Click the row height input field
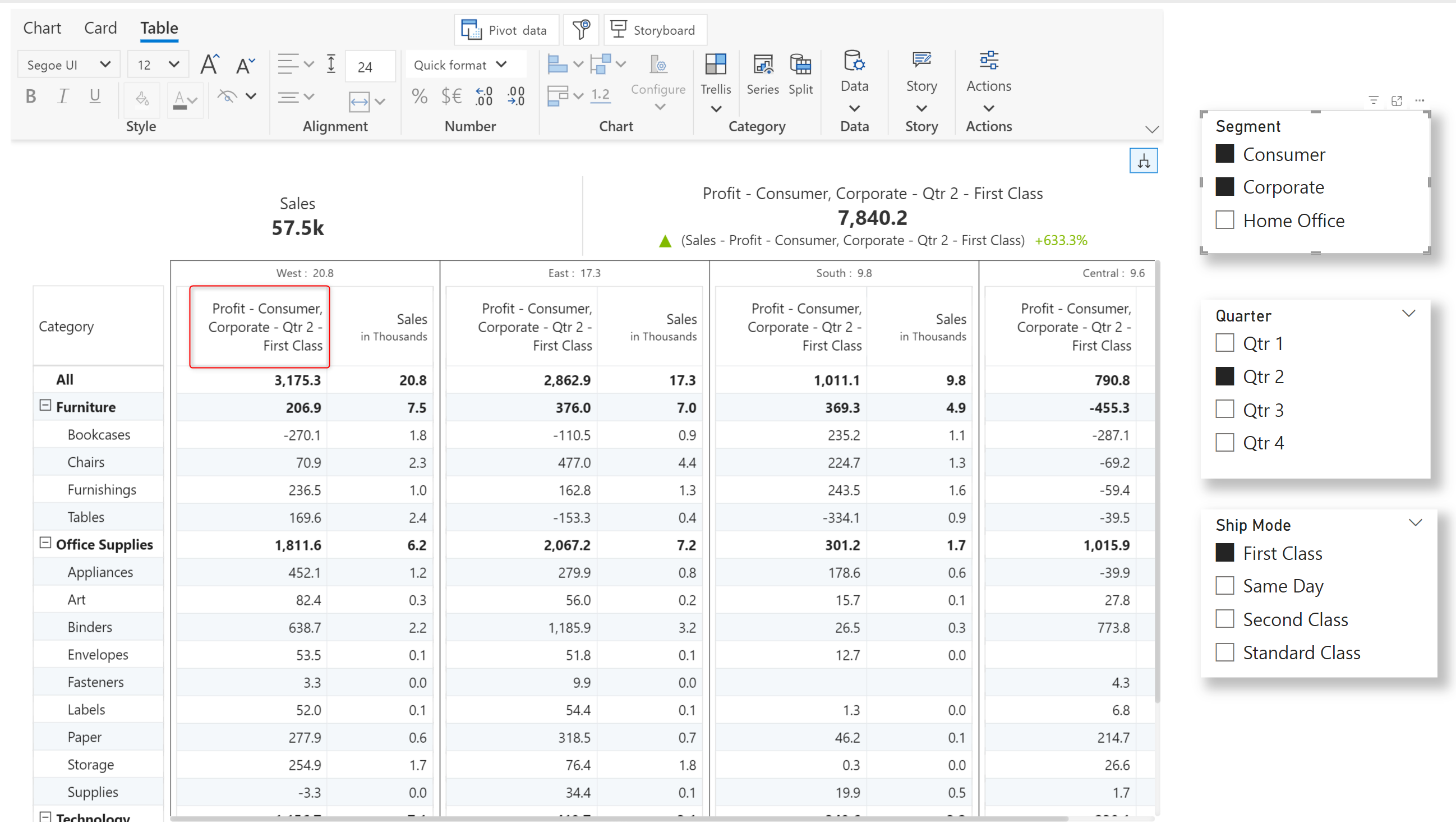Viewport: 1456px width, 827px height. [369, 66]
